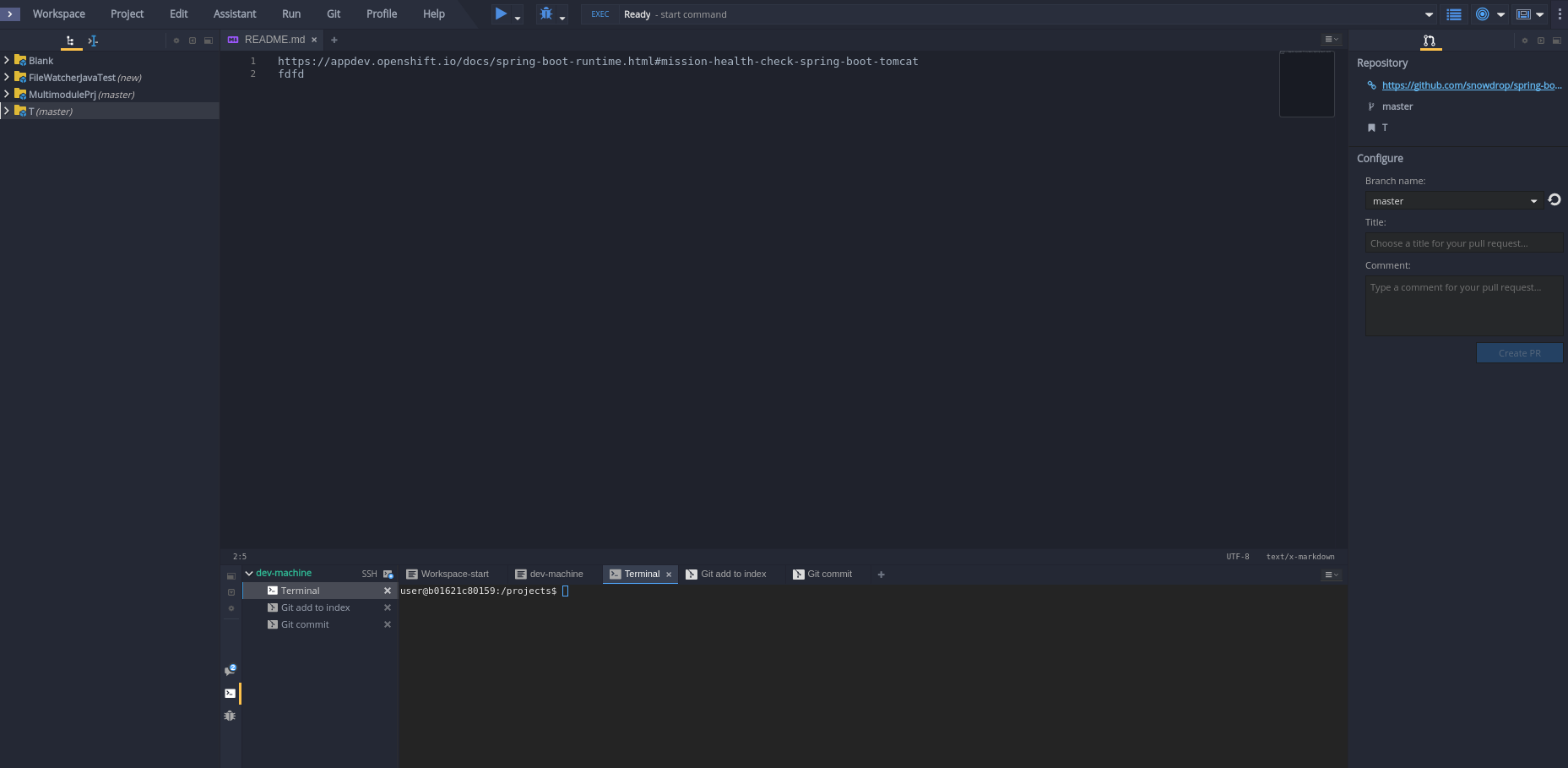The height and width of the screenshot is (768, 1568).
Task: Open the processes list icon near top right
Action: click(x=1453, y=14)
